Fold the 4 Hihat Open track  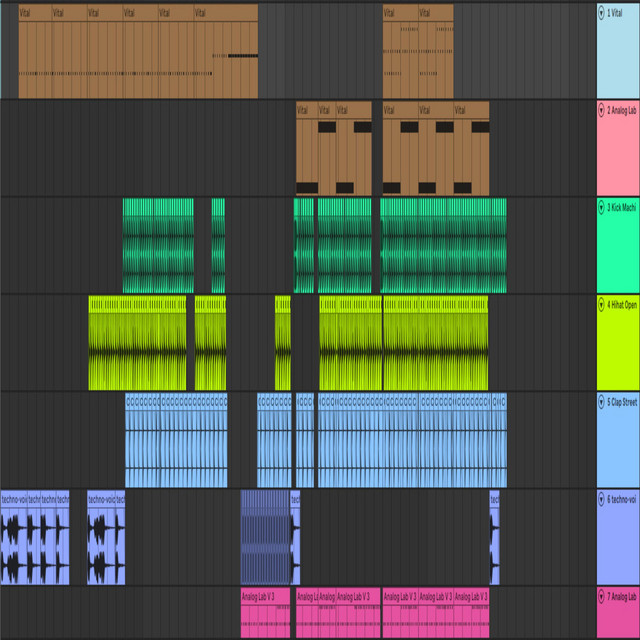[601, 304]
